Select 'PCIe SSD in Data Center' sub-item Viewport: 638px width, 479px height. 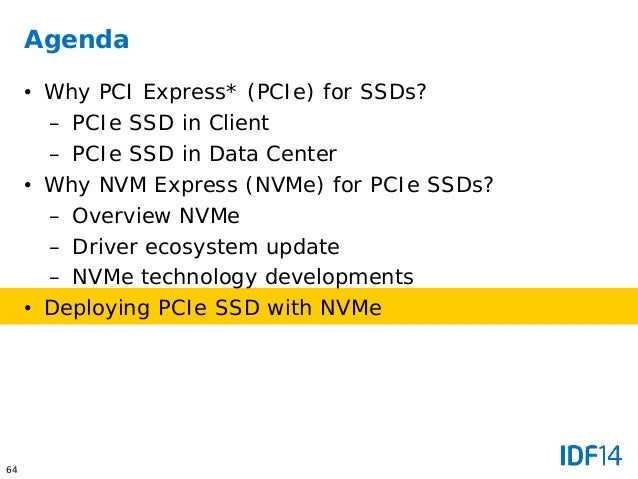204,154
